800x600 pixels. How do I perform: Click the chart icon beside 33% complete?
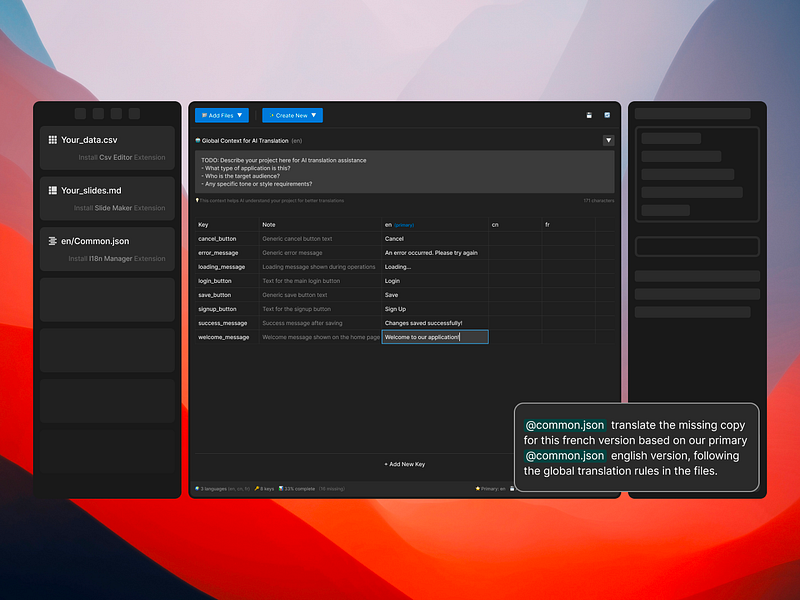(x=281, y=489)
